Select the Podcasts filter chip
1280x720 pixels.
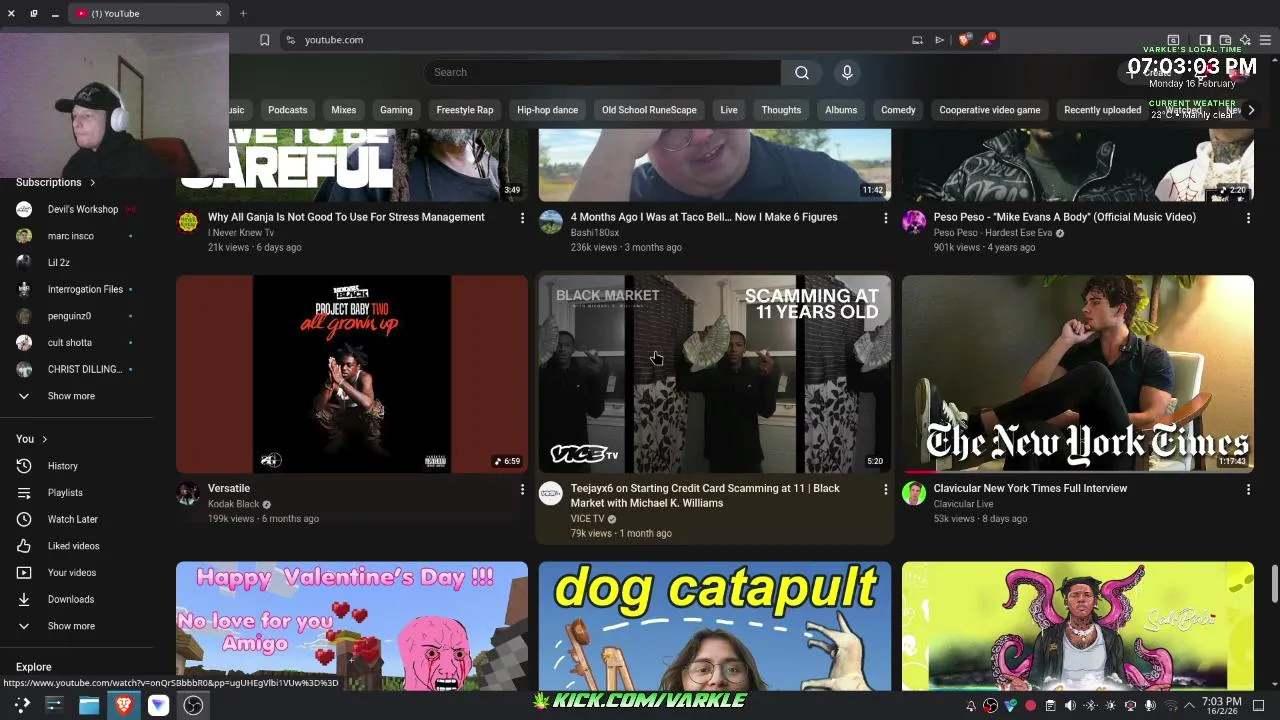(x=287, y=110)
